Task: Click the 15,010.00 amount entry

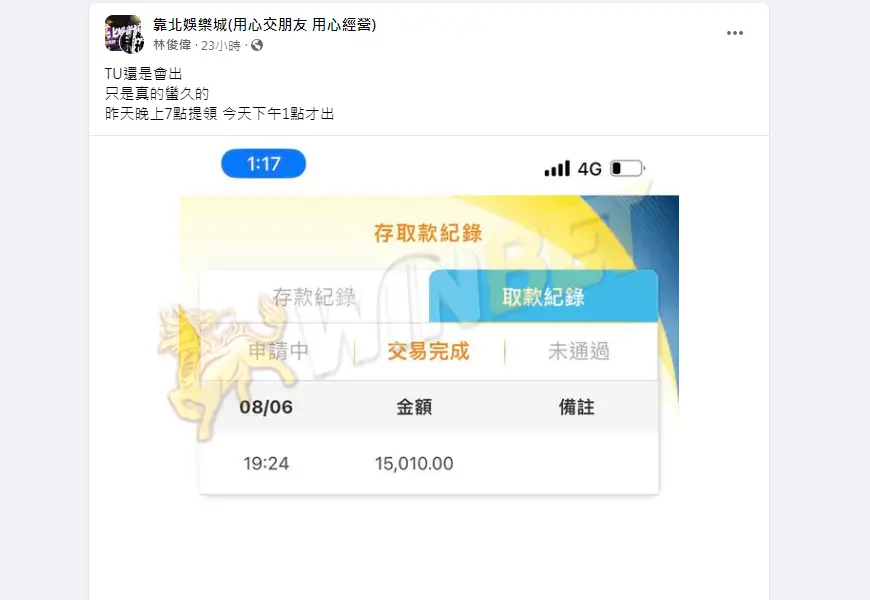Action: tap(414, 463)
